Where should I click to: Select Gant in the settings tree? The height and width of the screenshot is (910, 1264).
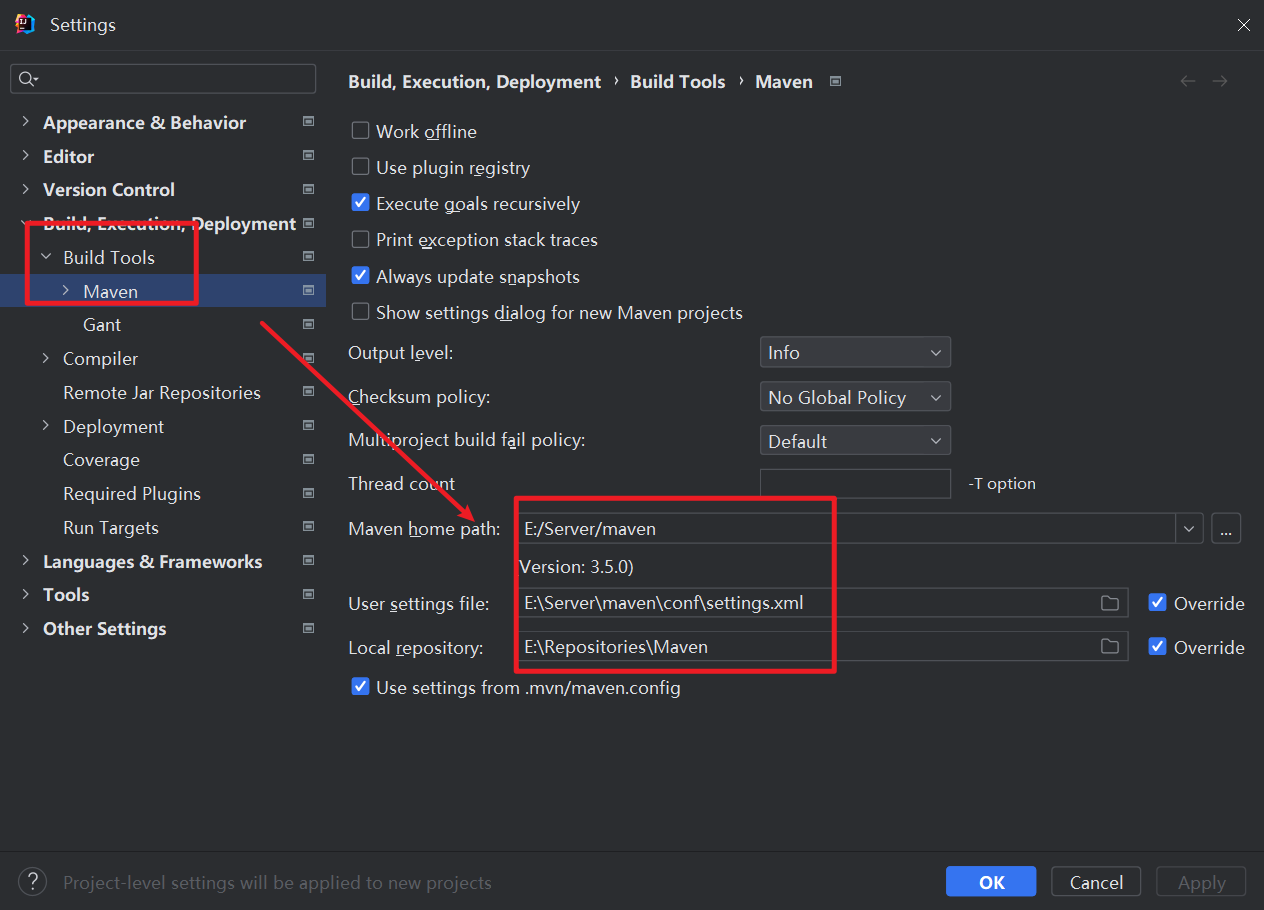click(x=102, y=325)
